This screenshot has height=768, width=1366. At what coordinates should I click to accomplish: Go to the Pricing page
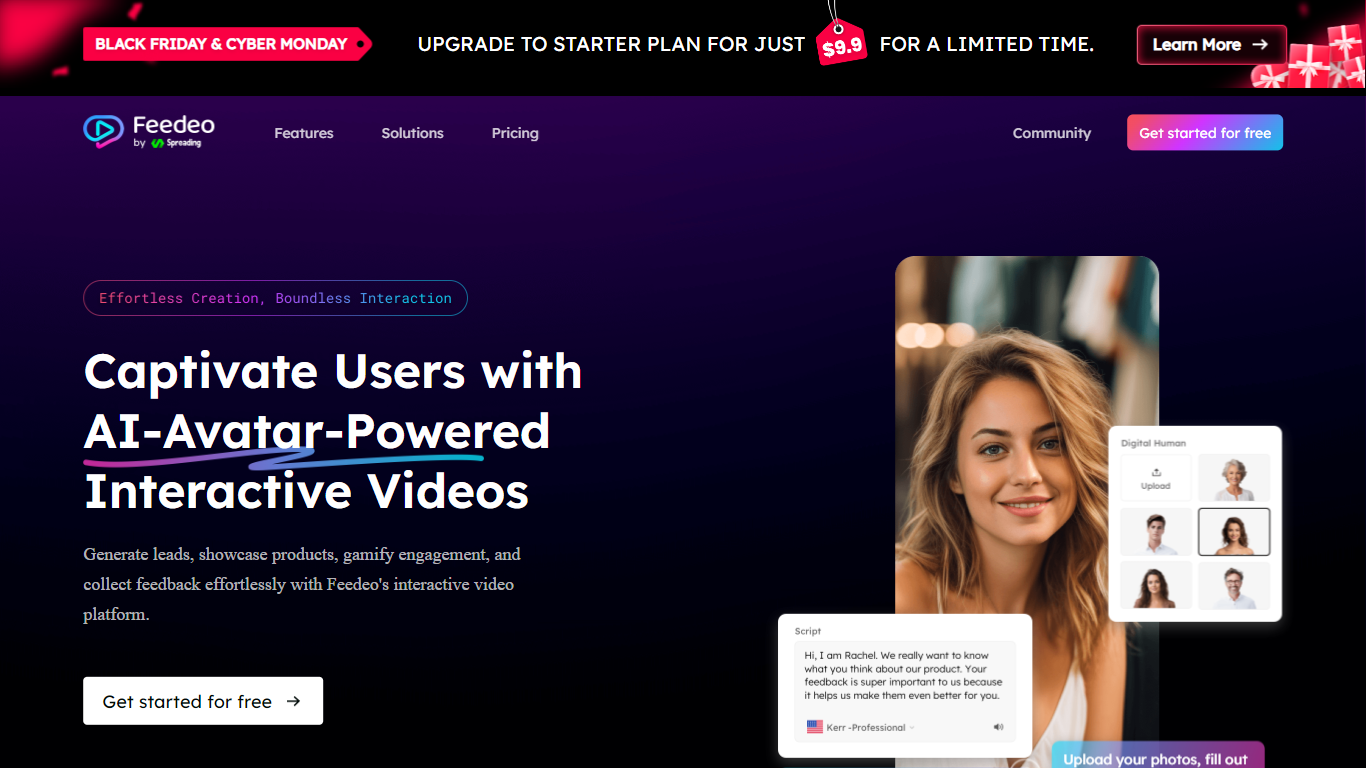[x=515, y=133]
